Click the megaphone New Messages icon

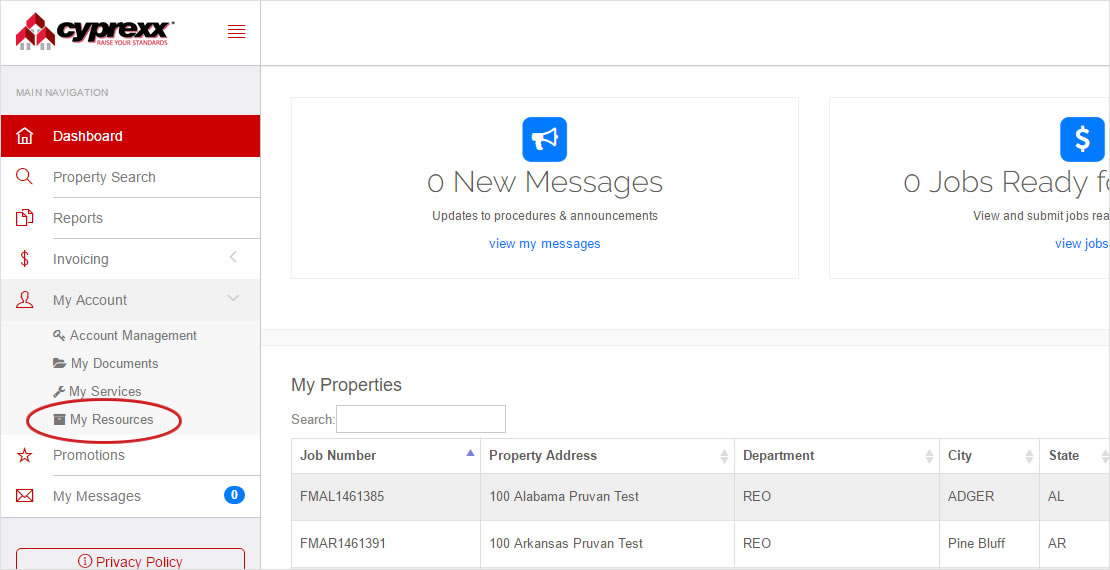pos(544,139)
